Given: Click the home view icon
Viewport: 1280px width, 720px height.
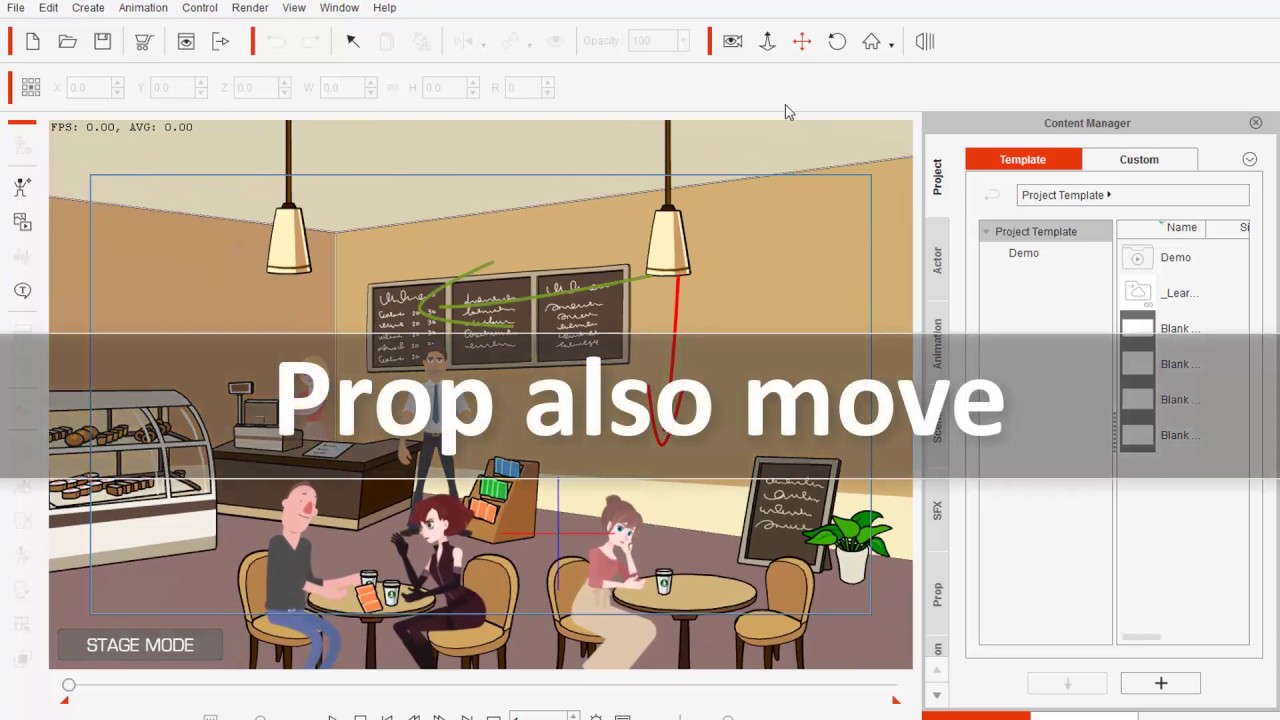Looking at the screenshot, I should pos(872,41).
